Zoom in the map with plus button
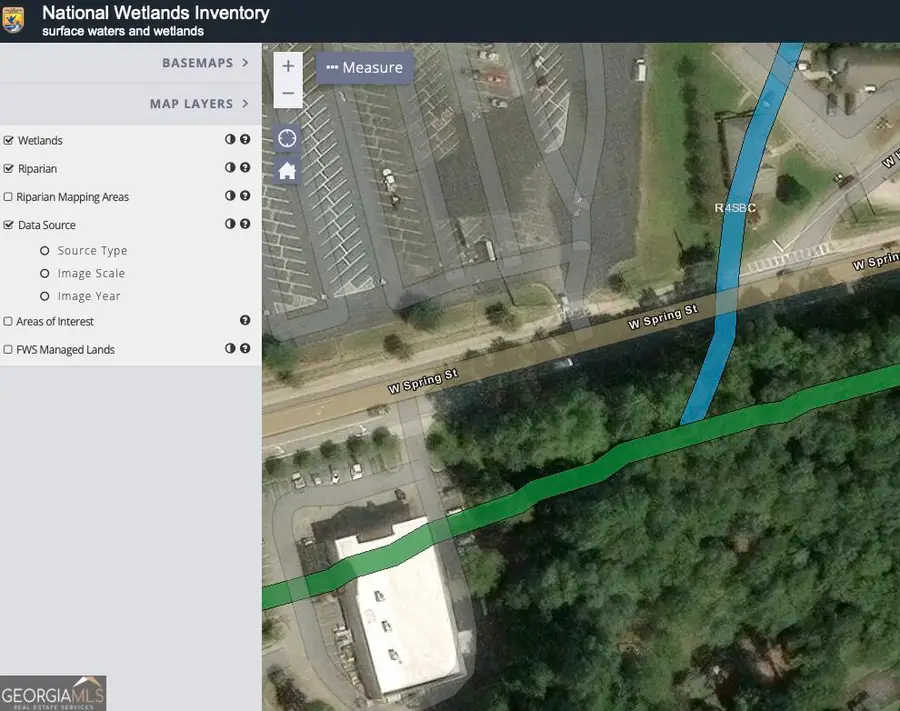The width and height of the screenshot is (900, 711). [288, 66]
